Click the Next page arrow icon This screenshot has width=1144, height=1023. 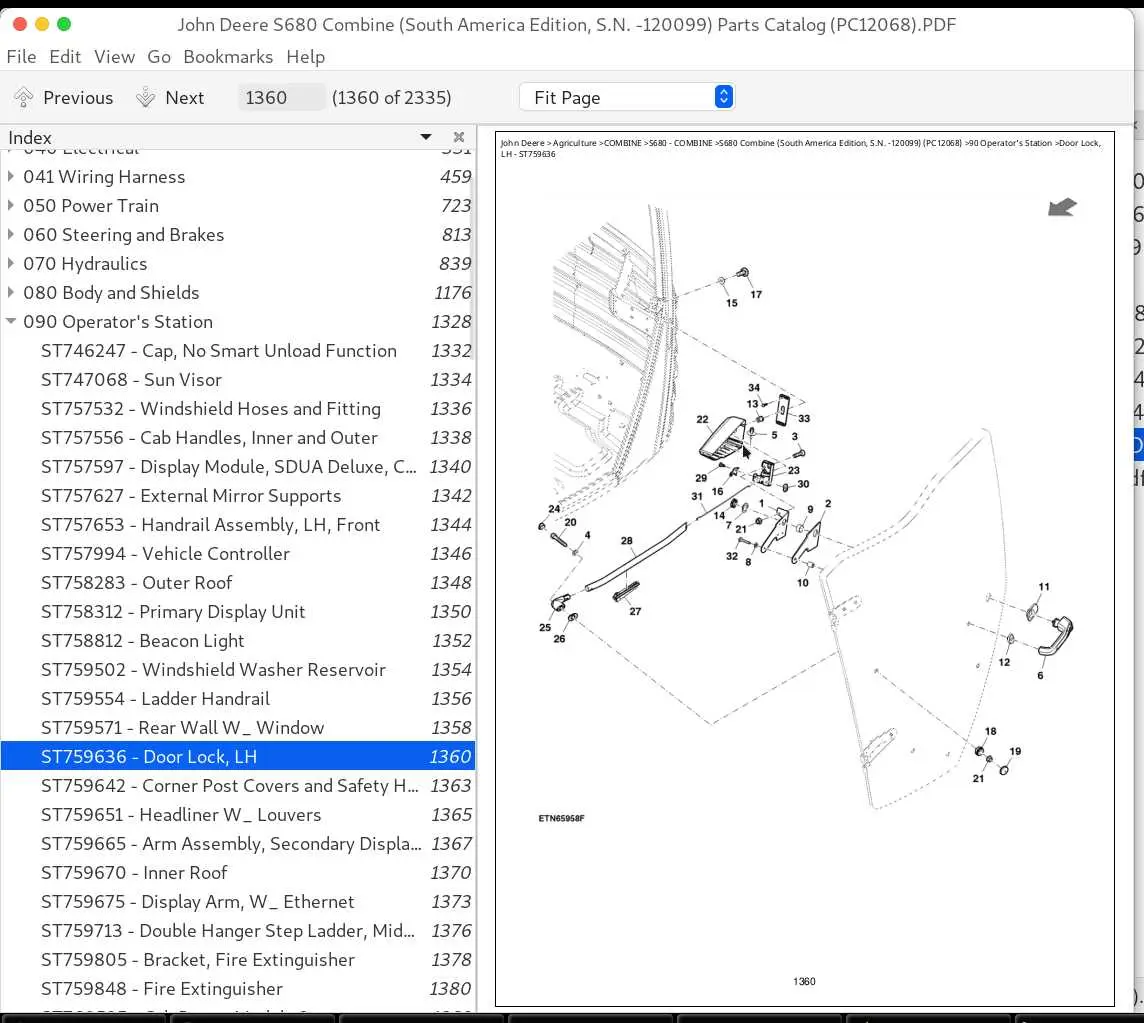coord(146,97)
